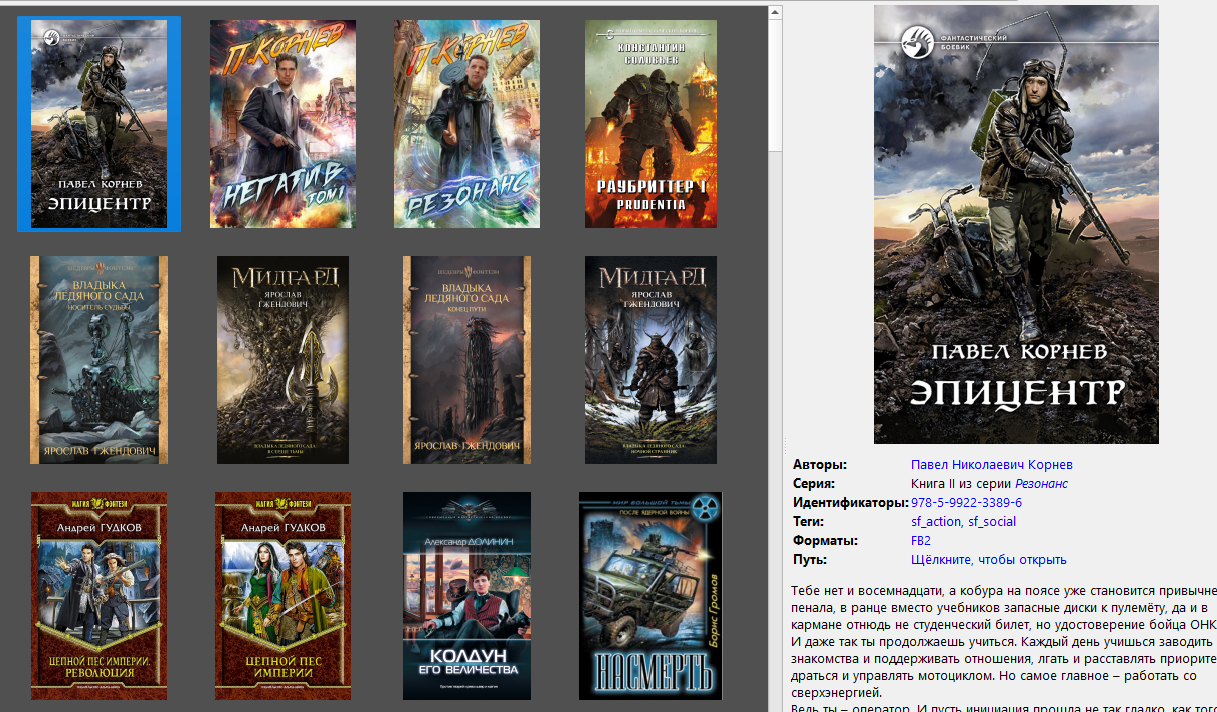Select Цепной пёс империи: Революция cover
Screen dimensions: 1217x712
(x=99, y=596)
